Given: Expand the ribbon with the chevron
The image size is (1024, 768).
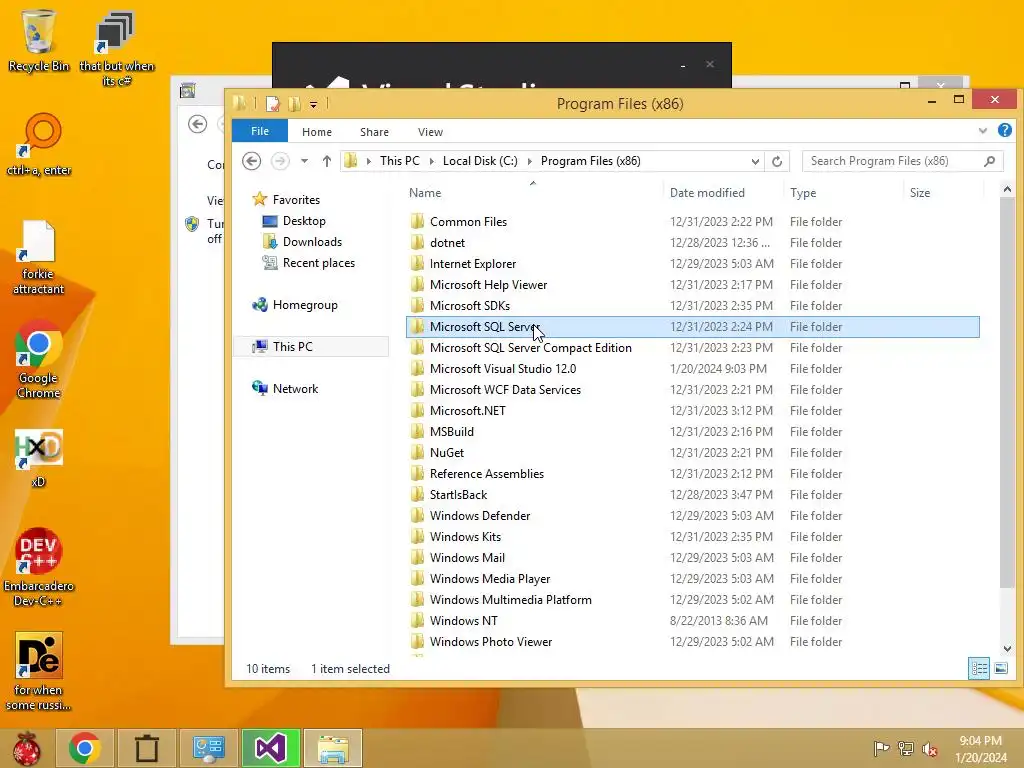Looking at the screenshot, I should tap(982, 131).
